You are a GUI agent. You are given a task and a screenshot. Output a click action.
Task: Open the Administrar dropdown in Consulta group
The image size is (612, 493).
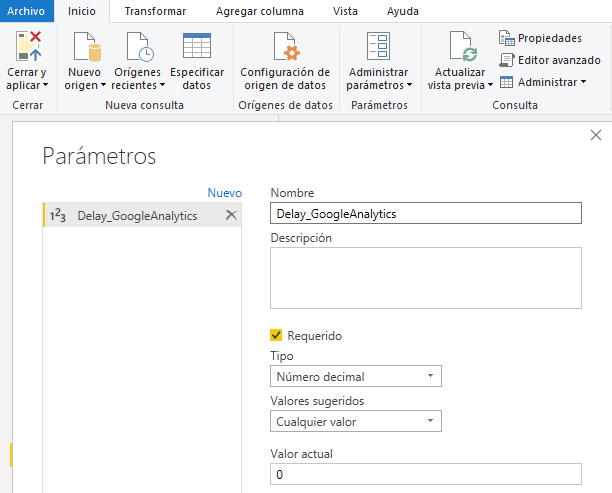point(543,82)
